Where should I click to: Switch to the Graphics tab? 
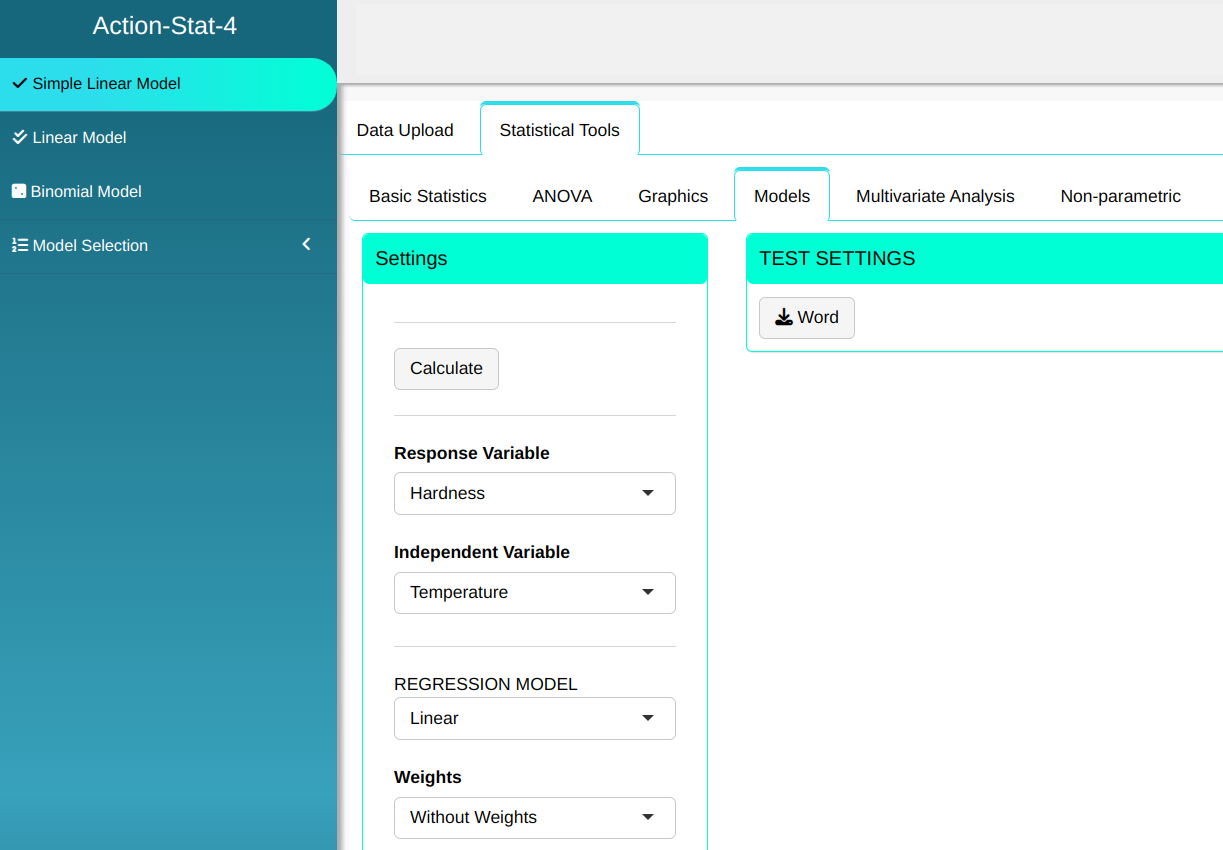[673, 196]
